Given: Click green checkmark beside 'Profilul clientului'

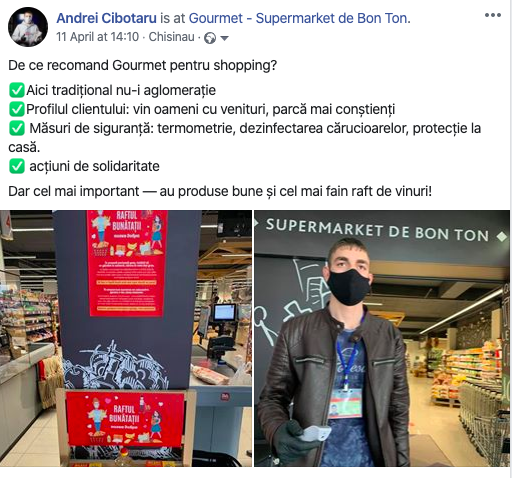Looking at the screenshot, I should click(x=17, y=109).
